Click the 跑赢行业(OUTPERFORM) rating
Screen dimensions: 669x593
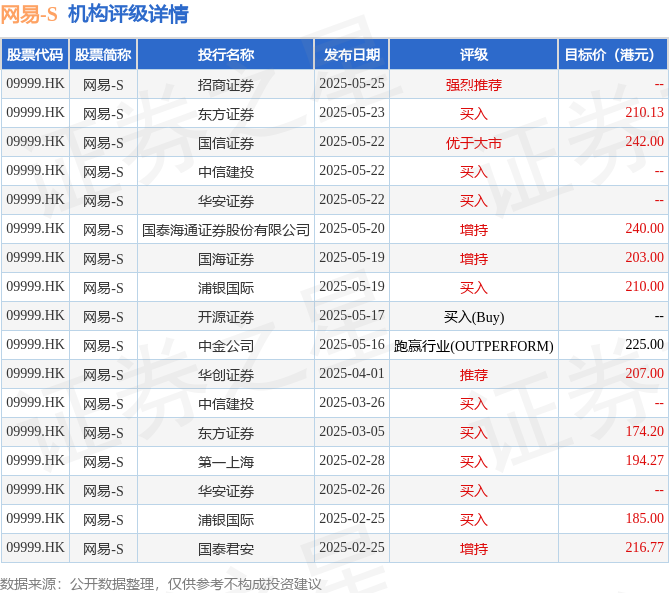click(x=474, y=346)
